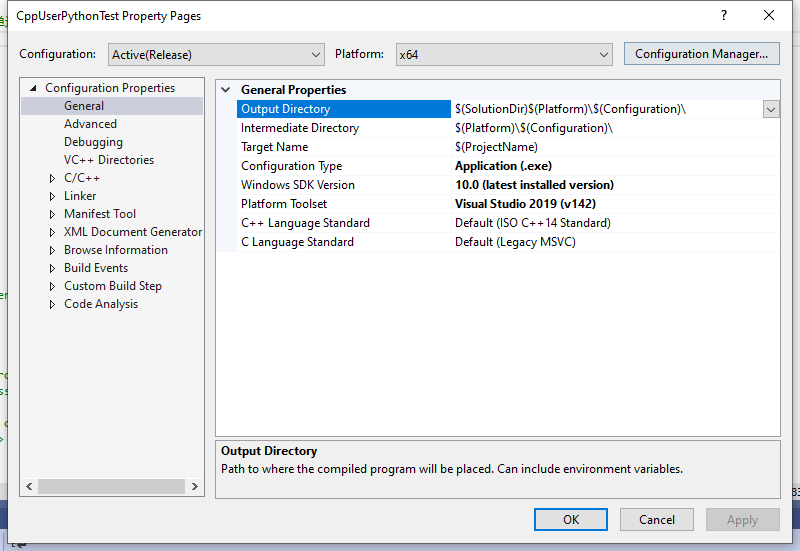This screenshot has height=551, width=800.
Task: Click the Visual Studio 2019 (v142) value
Action: click(x=526, y=204)
